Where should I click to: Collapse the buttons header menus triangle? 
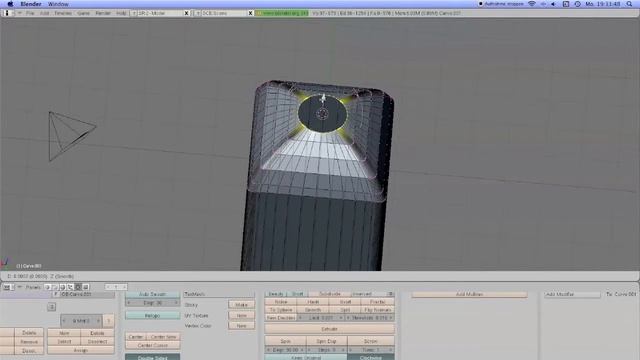tap(19, 287)
